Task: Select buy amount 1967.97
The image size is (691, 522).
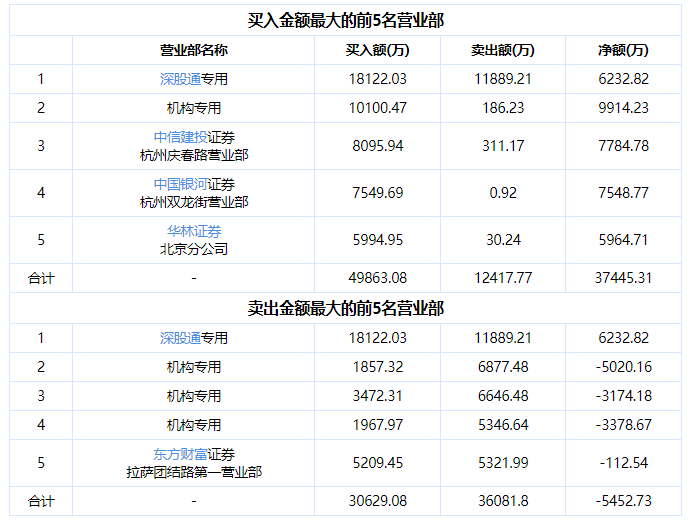Action: pos(378,425)
